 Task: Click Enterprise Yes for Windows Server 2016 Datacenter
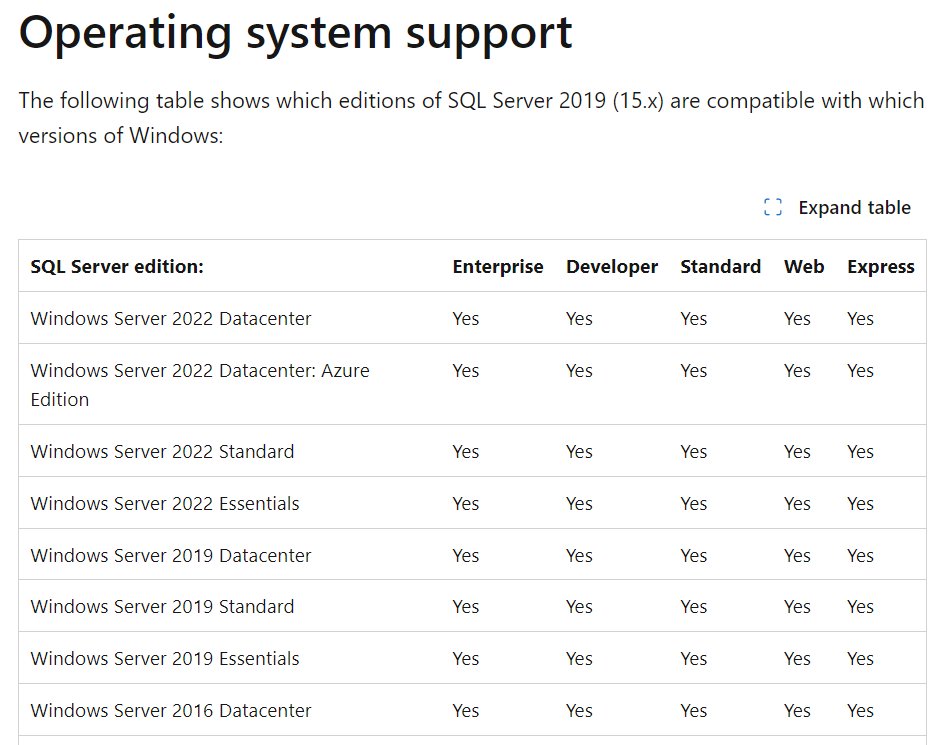466,711
